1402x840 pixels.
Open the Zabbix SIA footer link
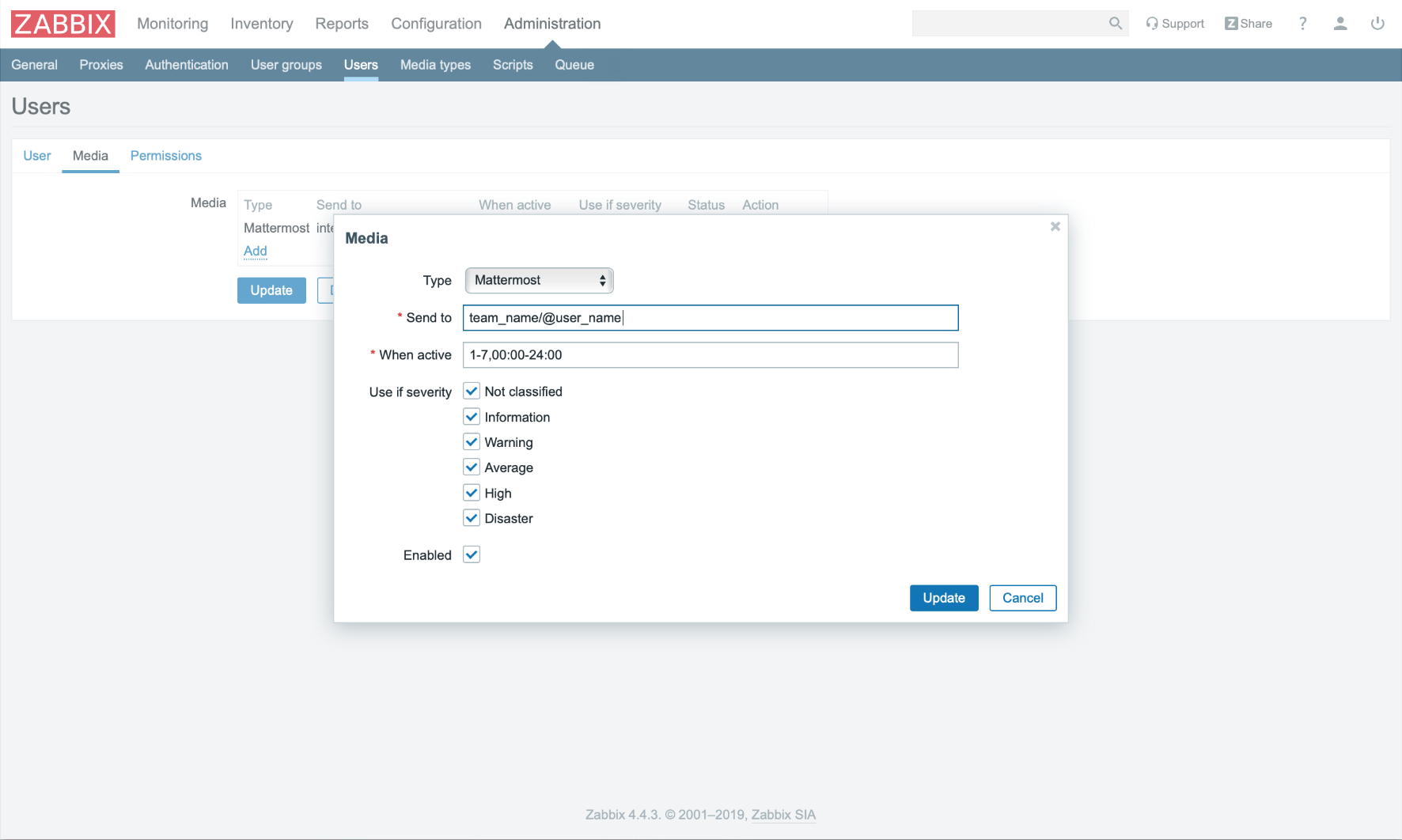(x=782, y=815)
